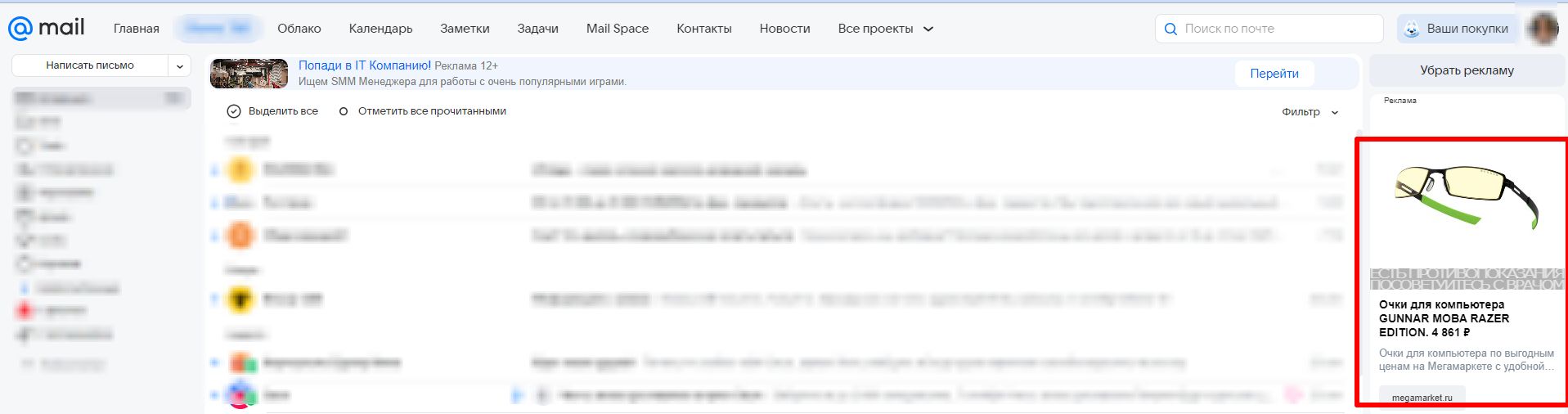
Task: Open the Фильтр dropdown
Action: point(1310,112)
